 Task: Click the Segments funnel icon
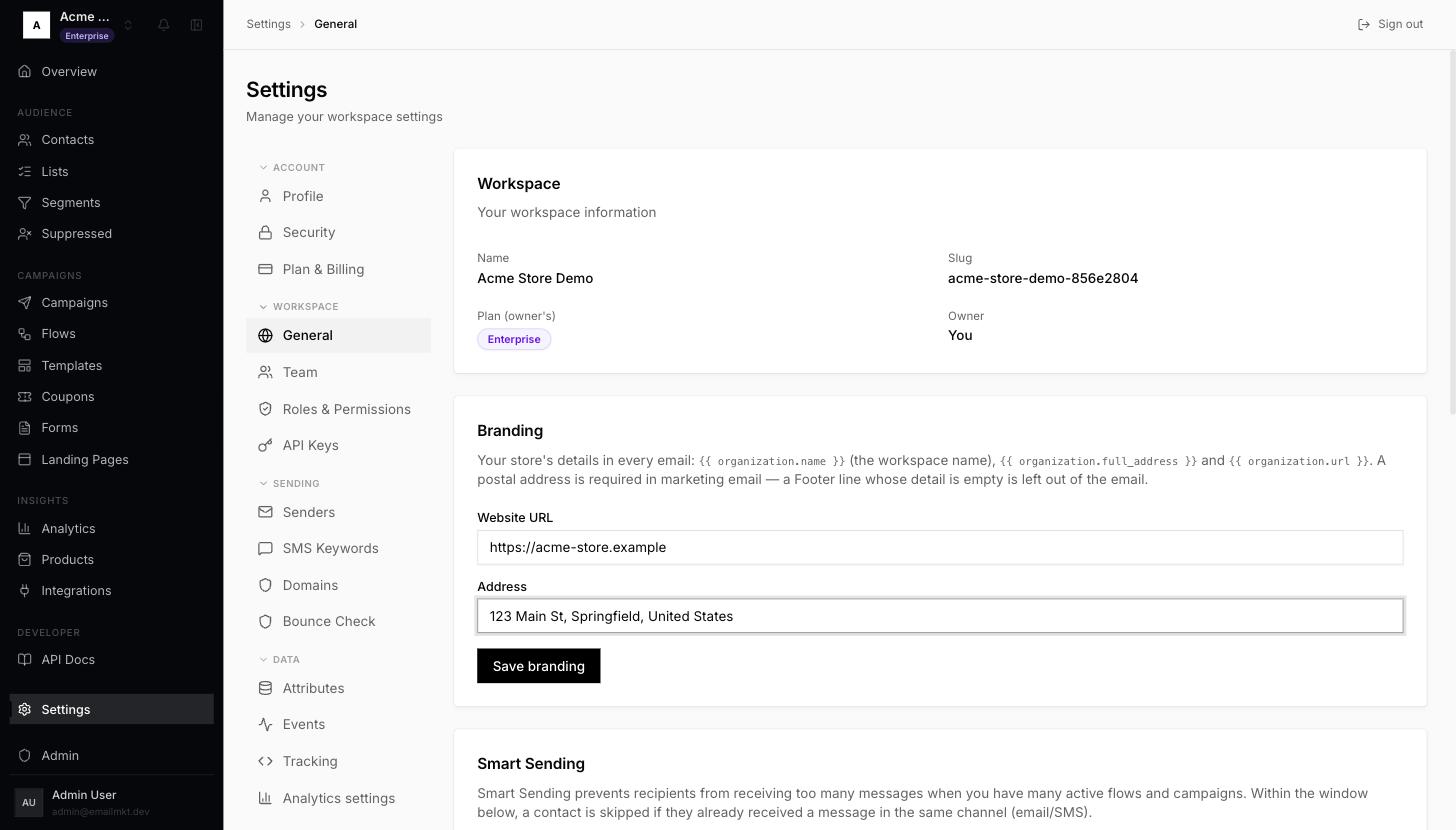pos(25,203)
